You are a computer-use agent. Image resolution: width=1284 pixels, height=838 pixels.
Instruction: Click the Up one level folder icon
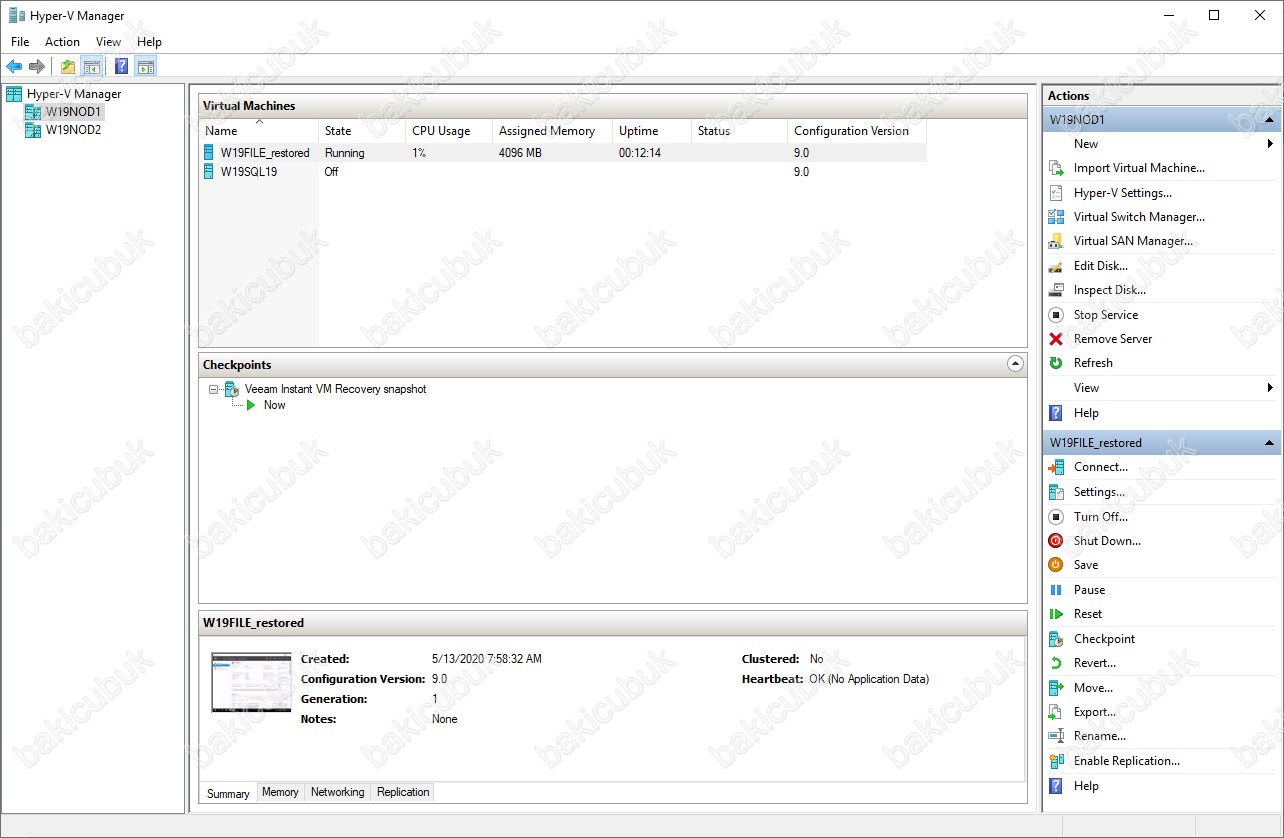pos(68,67)
